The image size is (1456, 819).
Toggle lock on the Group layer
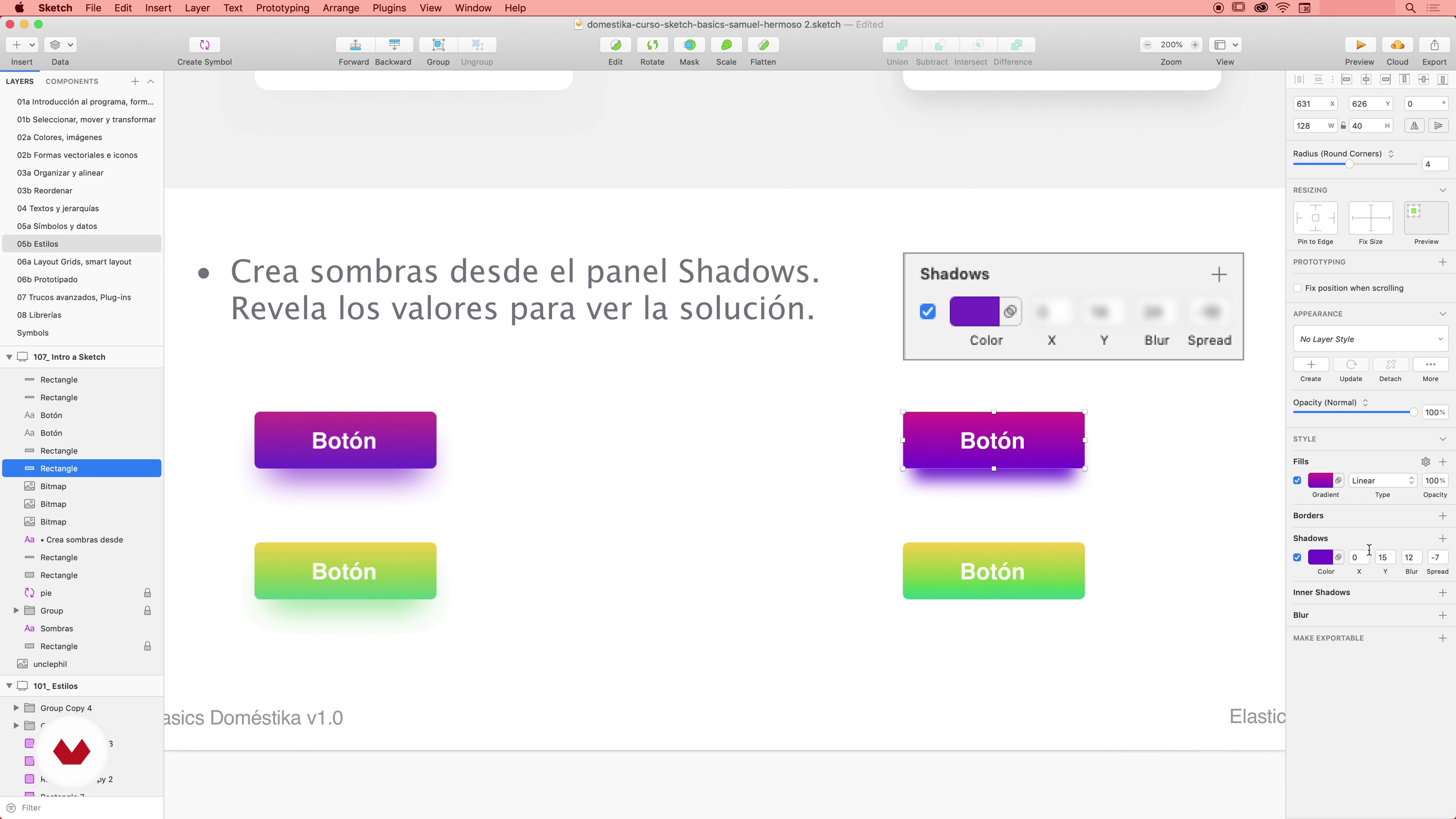pos(147,610)
